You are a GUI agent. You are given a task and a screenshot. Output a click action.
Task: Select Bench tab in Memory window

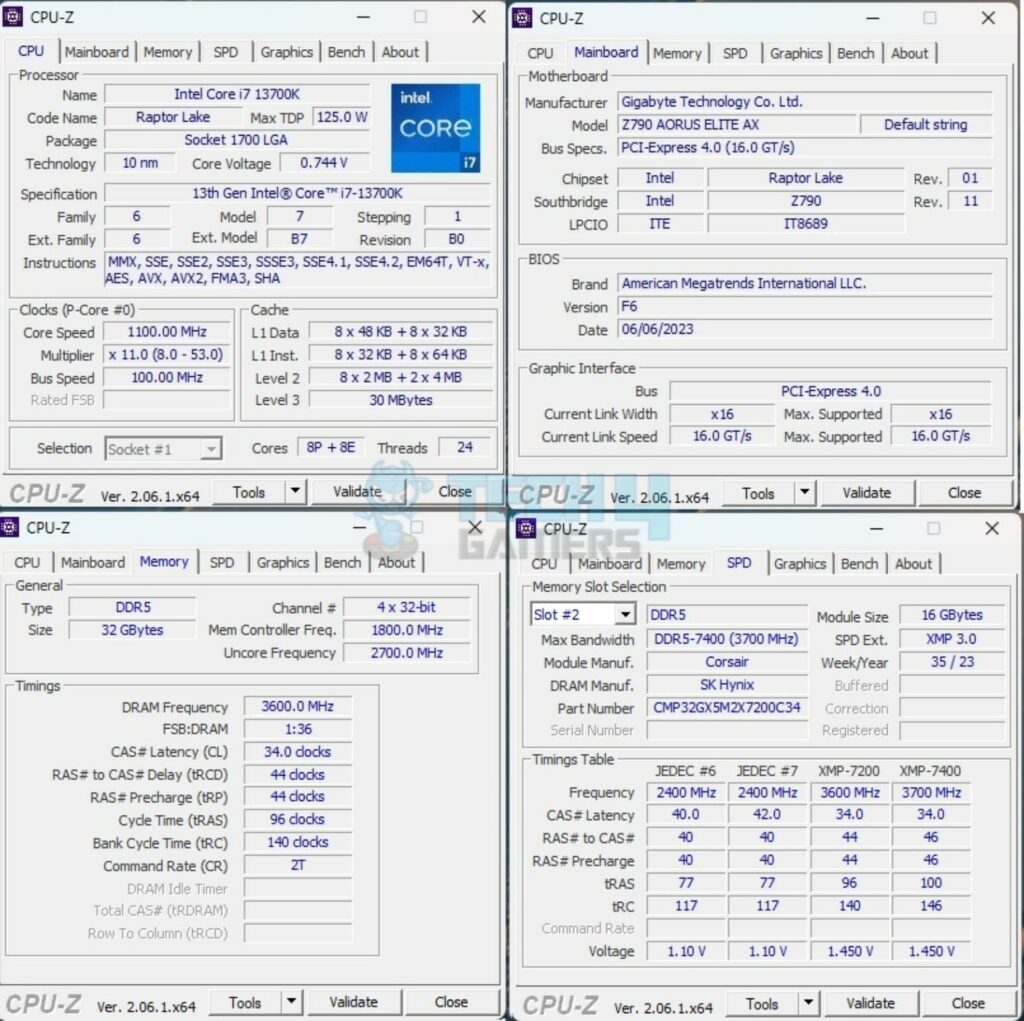pos(342,562)
